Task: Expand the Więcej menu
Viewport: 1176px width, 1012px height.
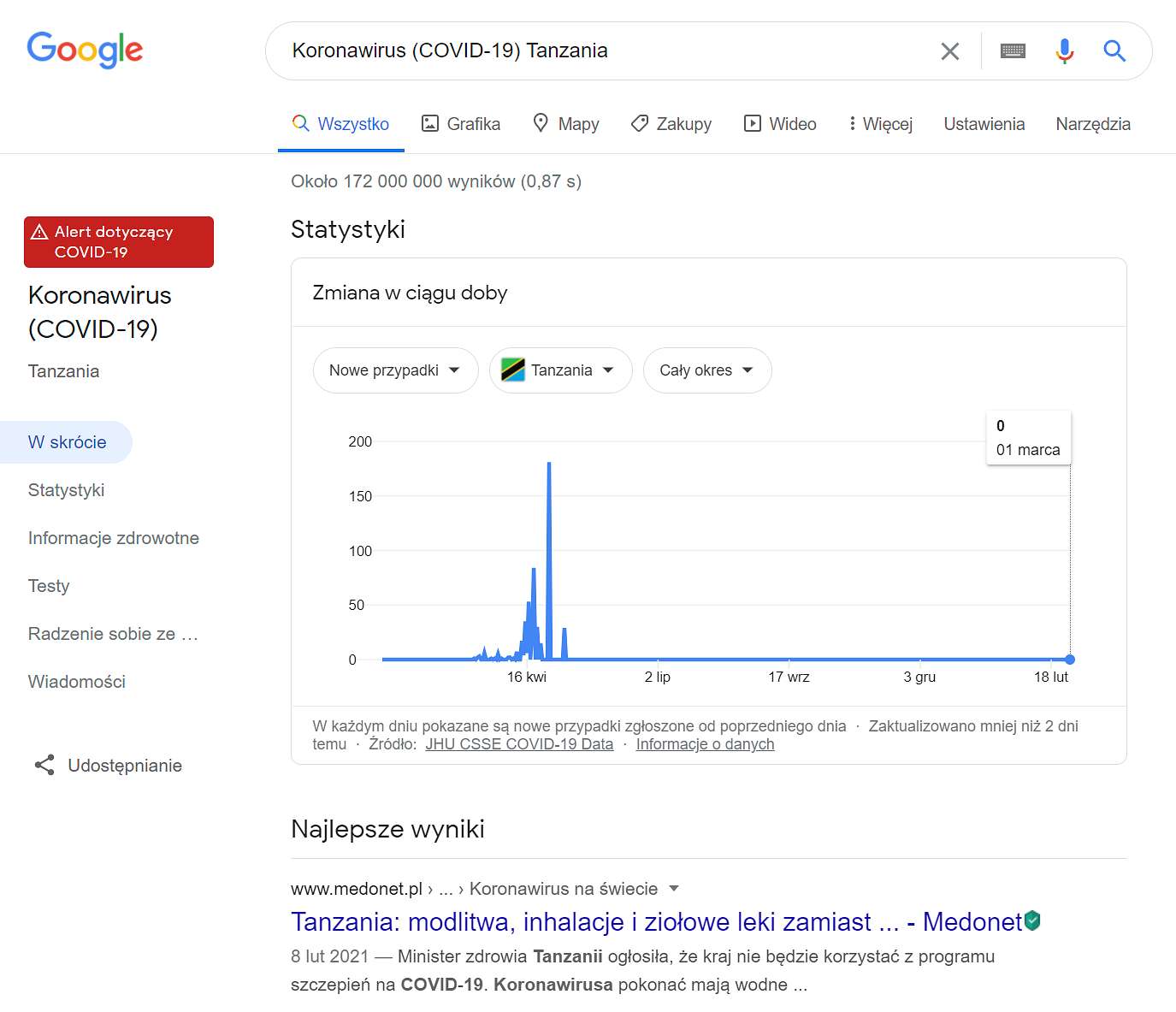Action: tap(880, 124)
